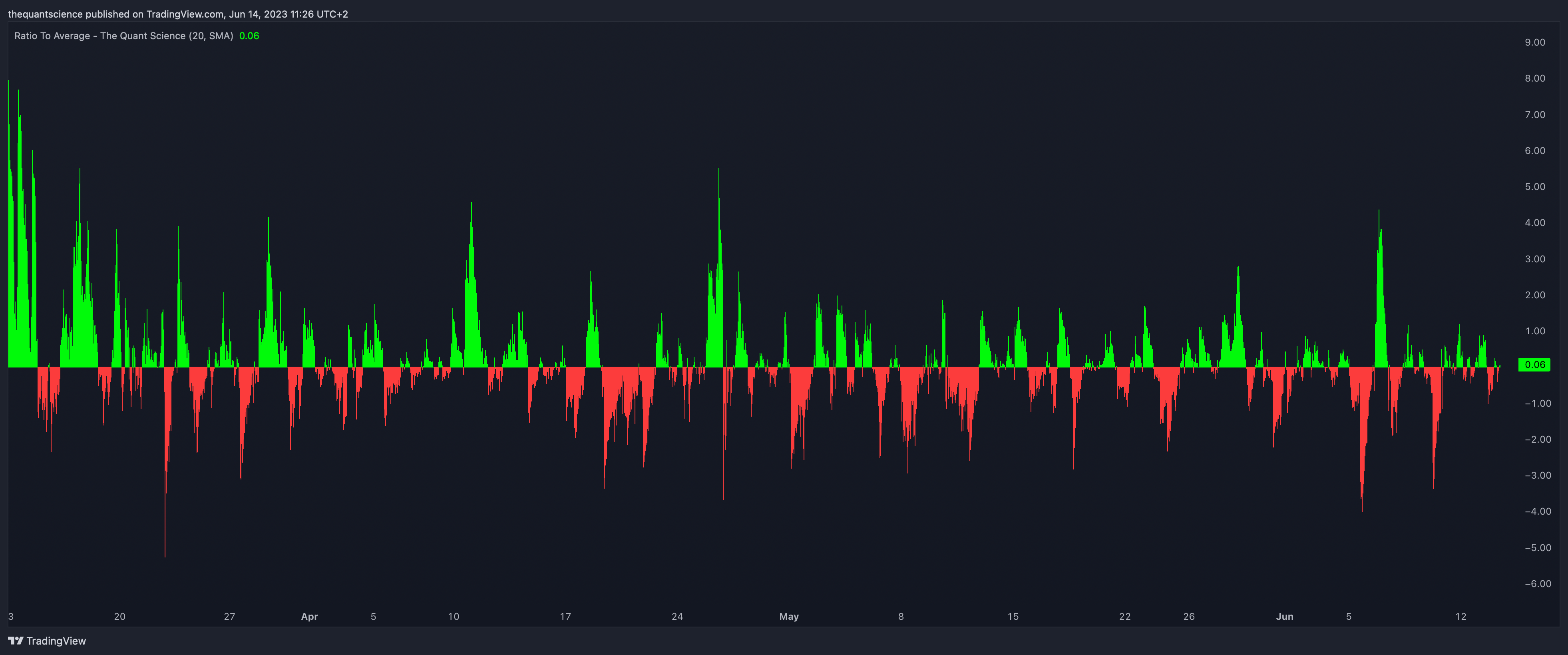Image resolution: width=1568 pixels, height=655 pixels.
Task: Click the 0.06 current value price label
Action: coord(1534,365)
